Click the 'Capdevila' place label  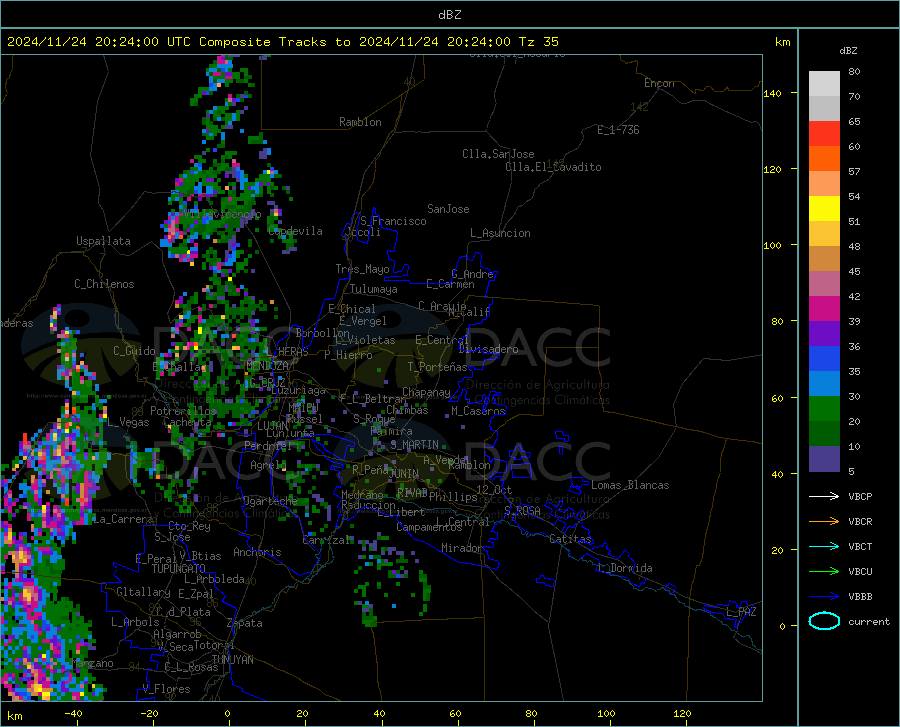coord(295,231)
